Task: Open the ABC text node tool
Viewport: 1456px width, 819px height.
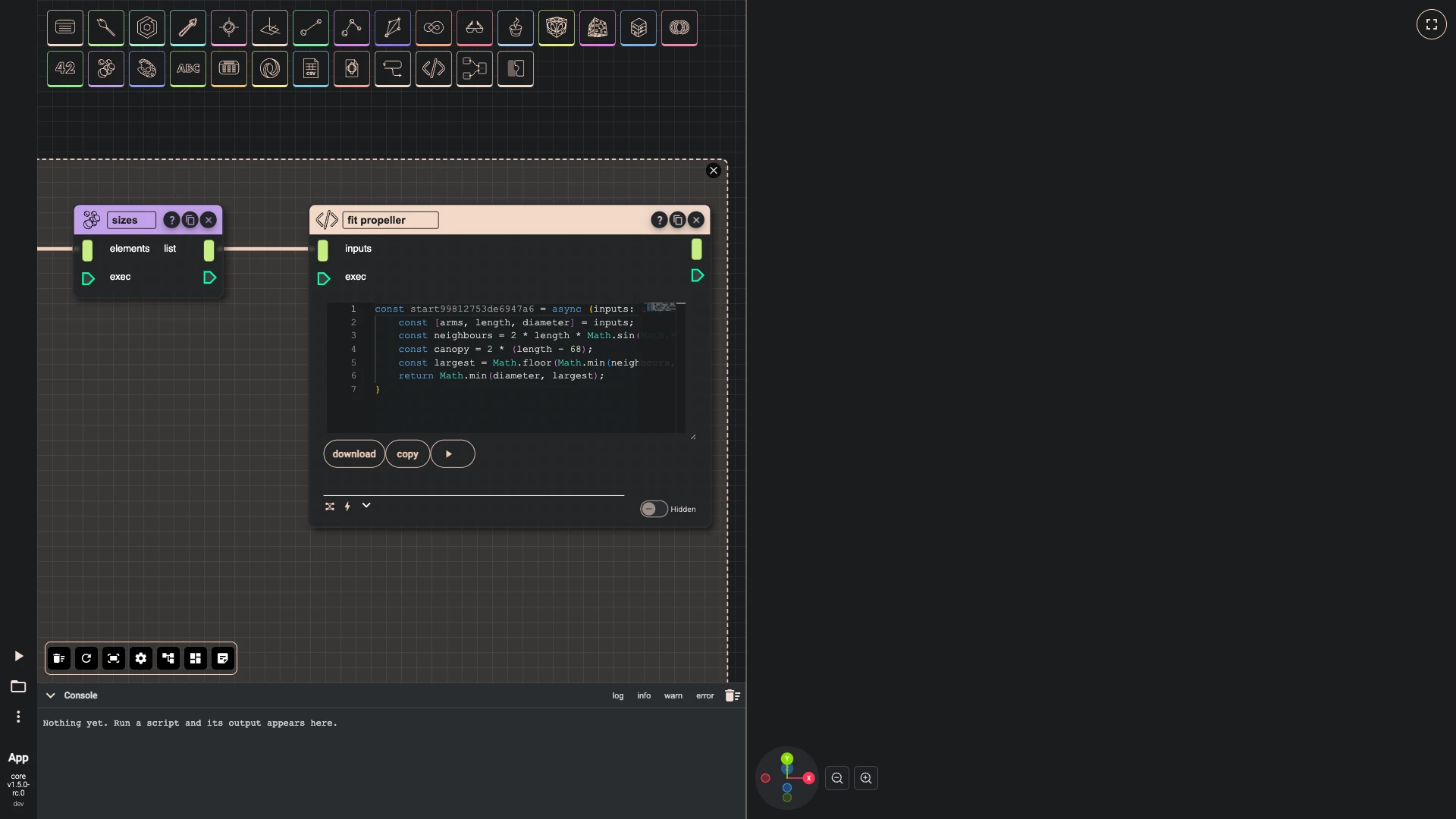Action: pos(188,69)
